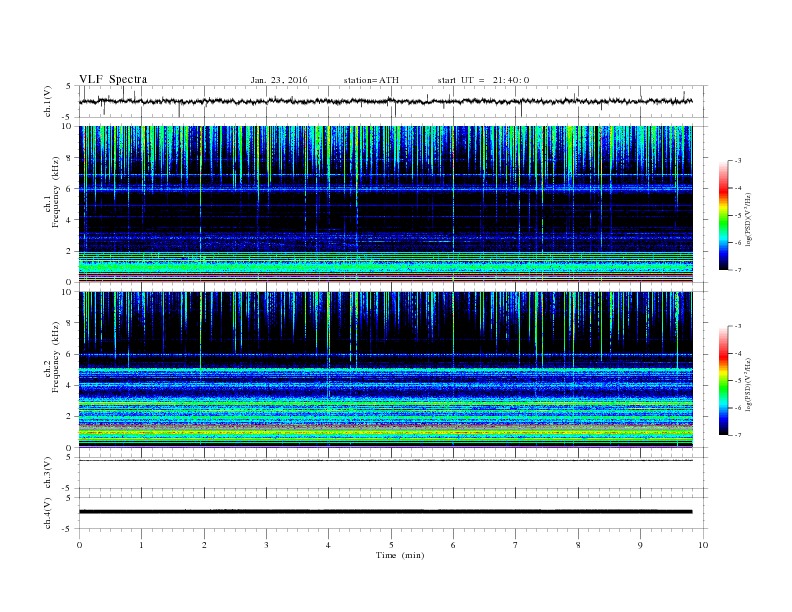The image size is (792, 612).
Task: Click the "5" tick on the time axis
Action: (x=391, y=545)
